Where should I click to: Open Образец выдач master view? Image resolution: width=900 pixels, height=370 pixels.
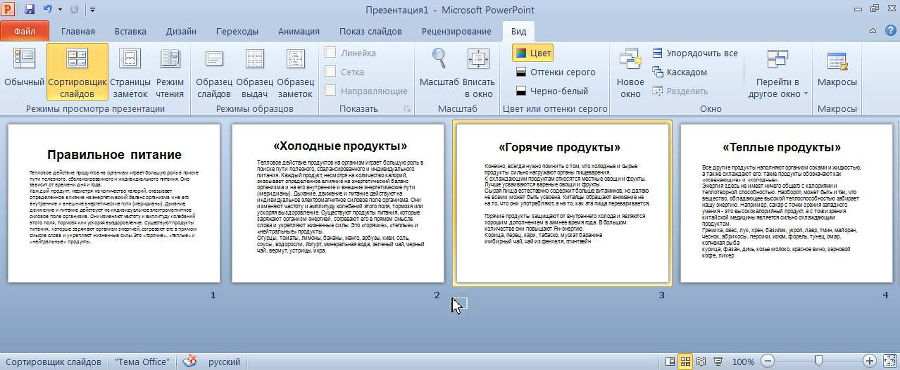pyautogui.click(x=254, y=72)
